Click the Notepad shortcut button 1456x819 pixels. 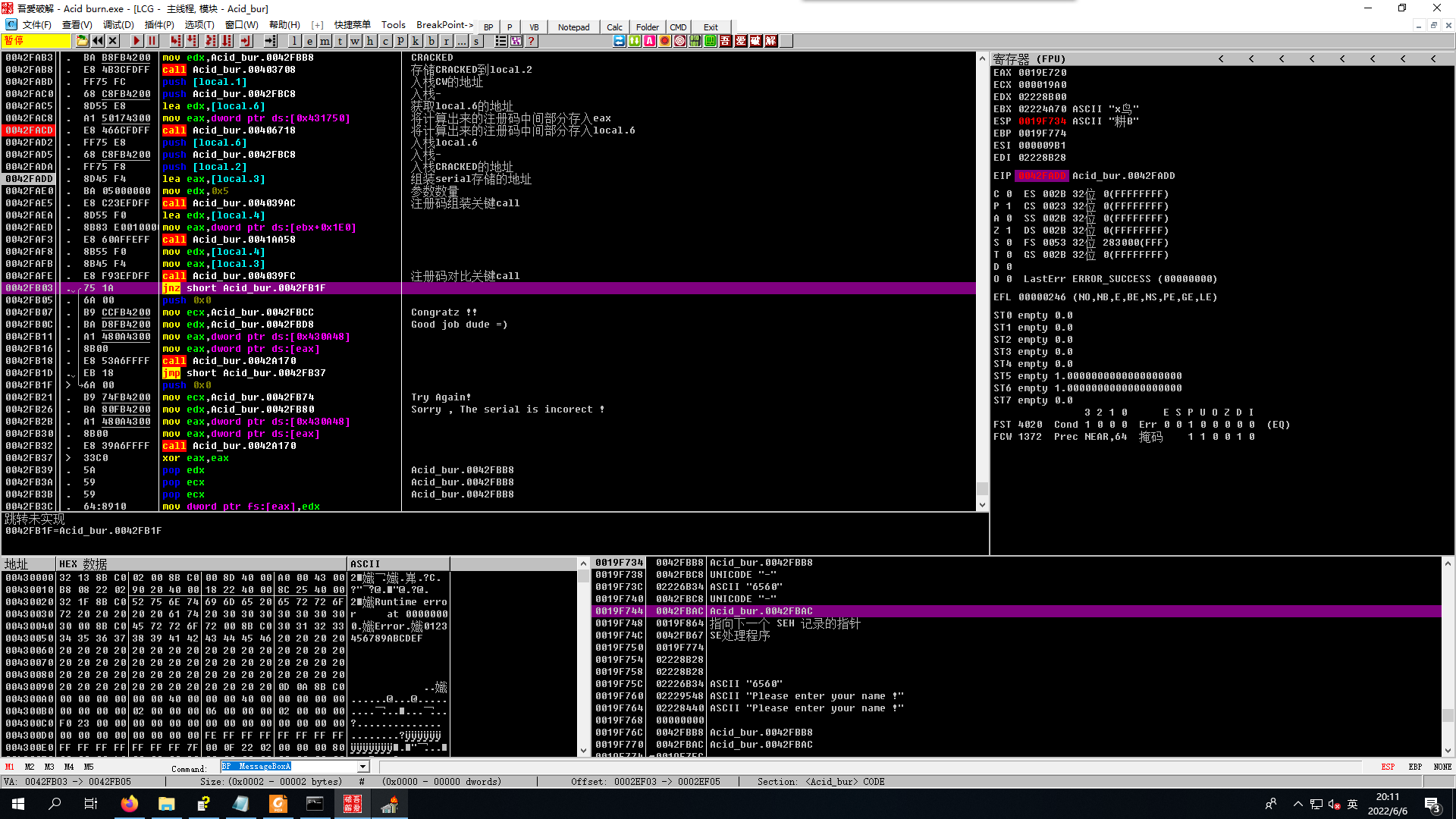pyautogui.click(x=573, y=27)
